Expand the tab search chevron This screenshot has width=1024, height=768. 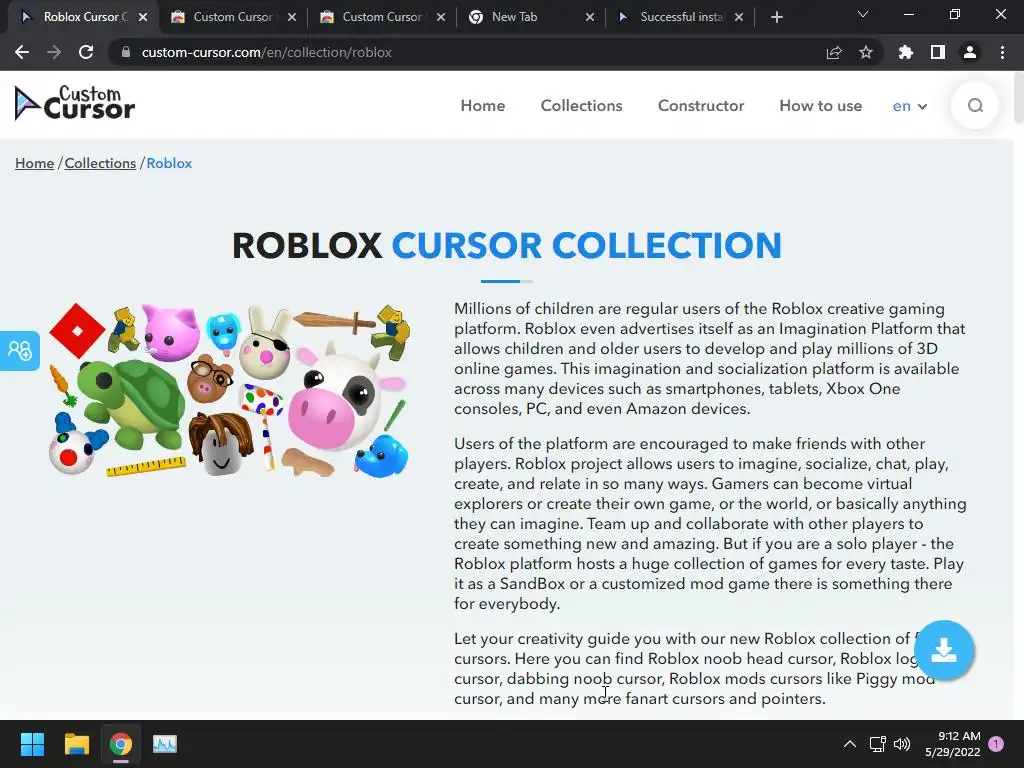pos(863,14)
